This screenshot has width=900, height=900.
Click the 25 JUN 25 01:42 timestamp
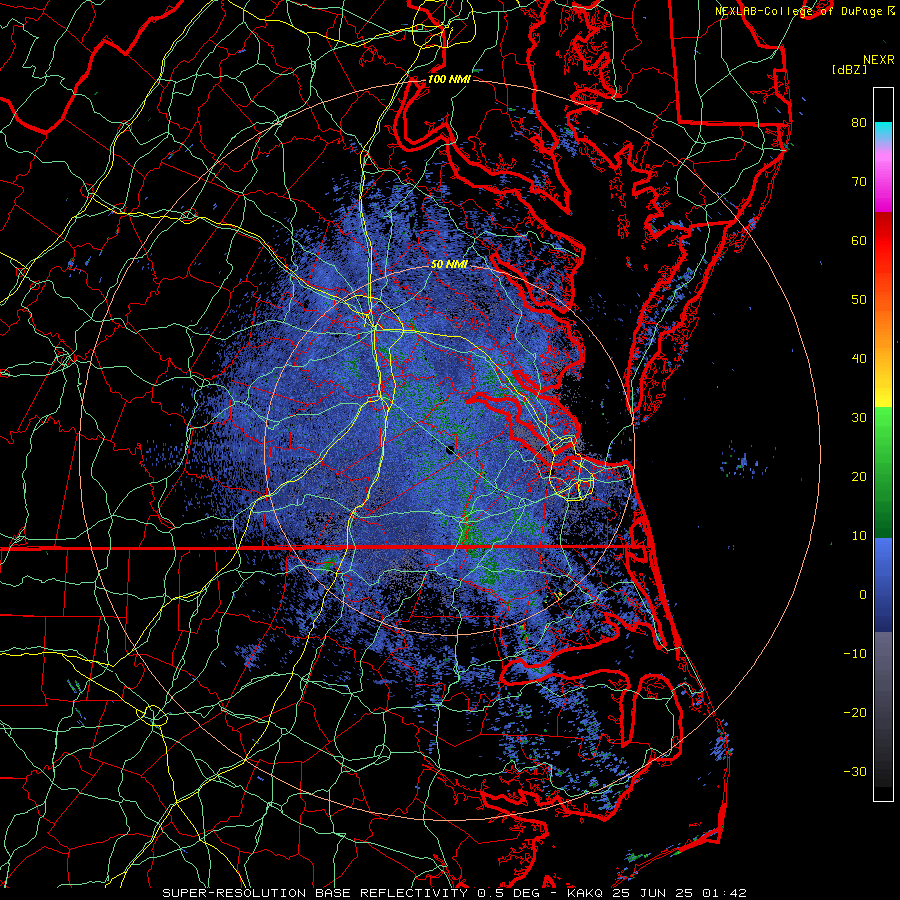679,893
